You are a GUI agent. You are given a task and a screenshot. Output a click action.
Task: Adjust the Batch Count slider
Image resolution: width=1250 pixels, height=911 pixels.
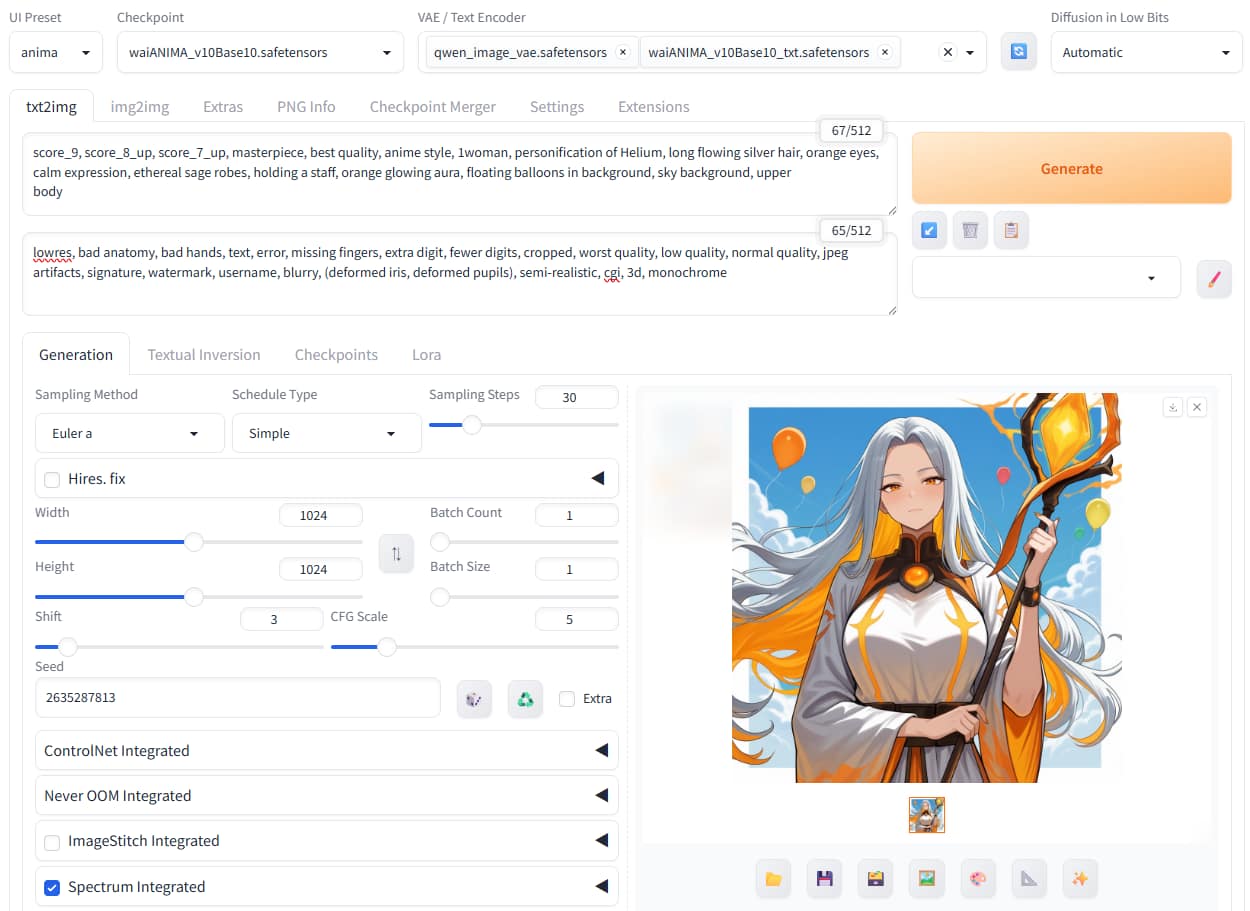tap(524, 542)
